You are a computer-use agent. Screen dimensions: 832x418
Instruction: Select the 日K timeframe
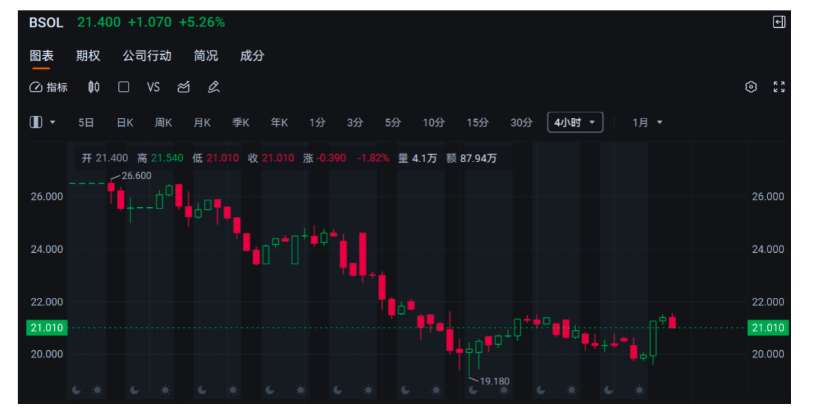point(125,122)
